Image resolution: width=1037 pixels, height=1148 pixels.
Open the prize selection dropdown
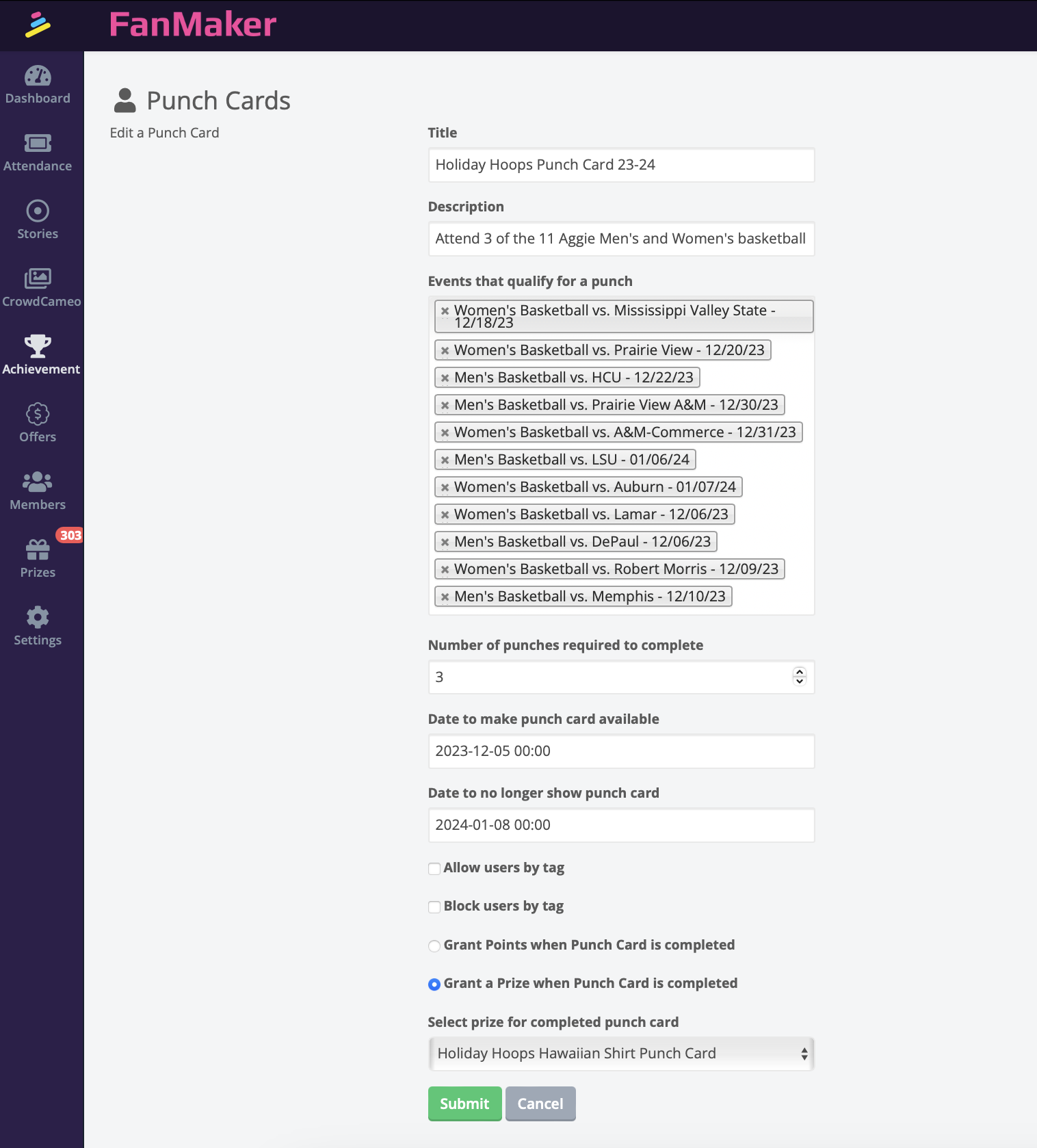coord(621,1054)
